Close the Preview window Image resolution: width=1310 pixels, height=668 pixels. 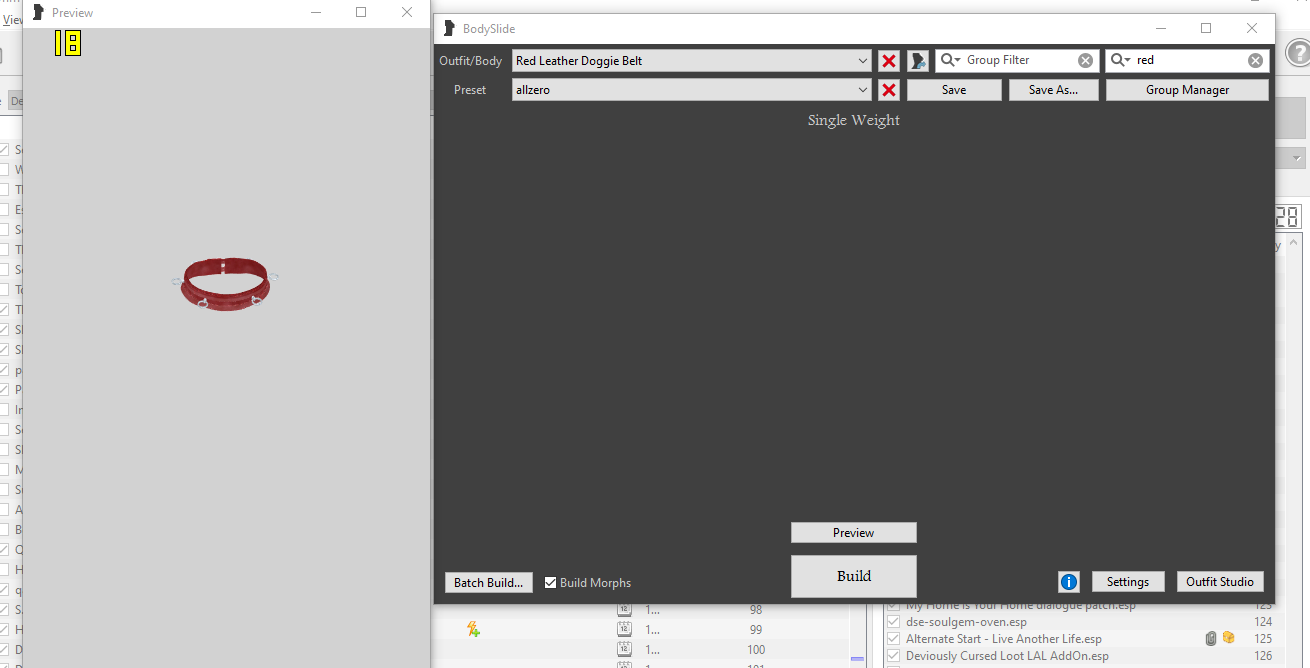pyautogui.click(x=407, y=12)
